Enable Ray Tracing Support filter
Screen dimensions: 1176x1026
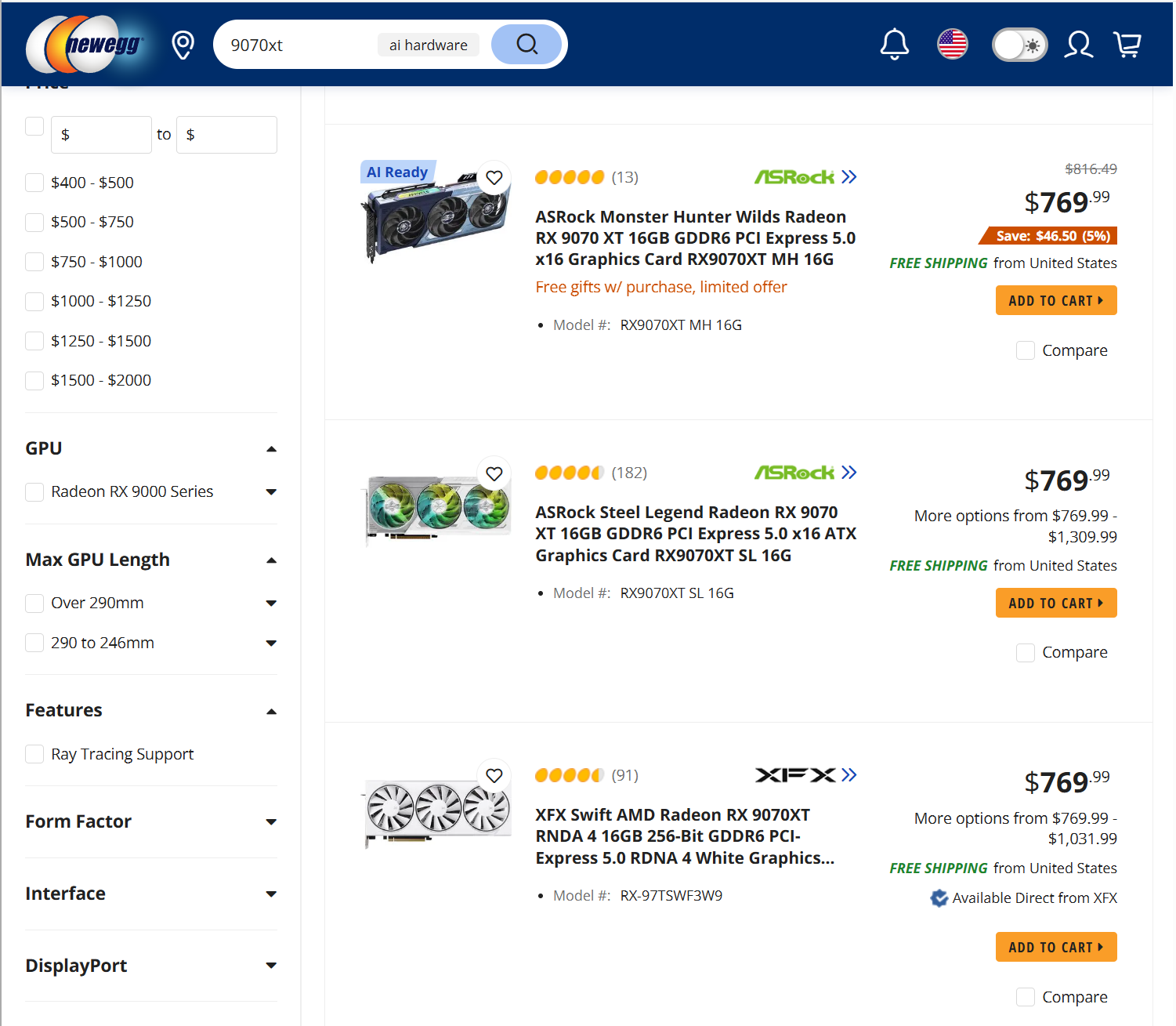pyautogui.click(x=34, y=754)
